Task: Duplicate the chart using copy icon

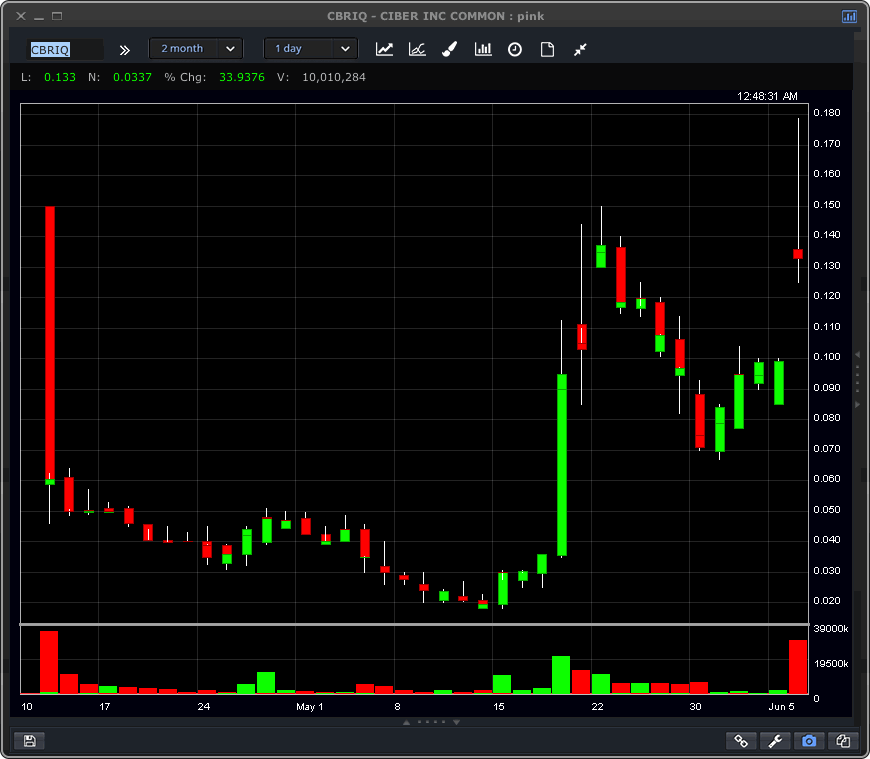Action: [x=843, y=741]
